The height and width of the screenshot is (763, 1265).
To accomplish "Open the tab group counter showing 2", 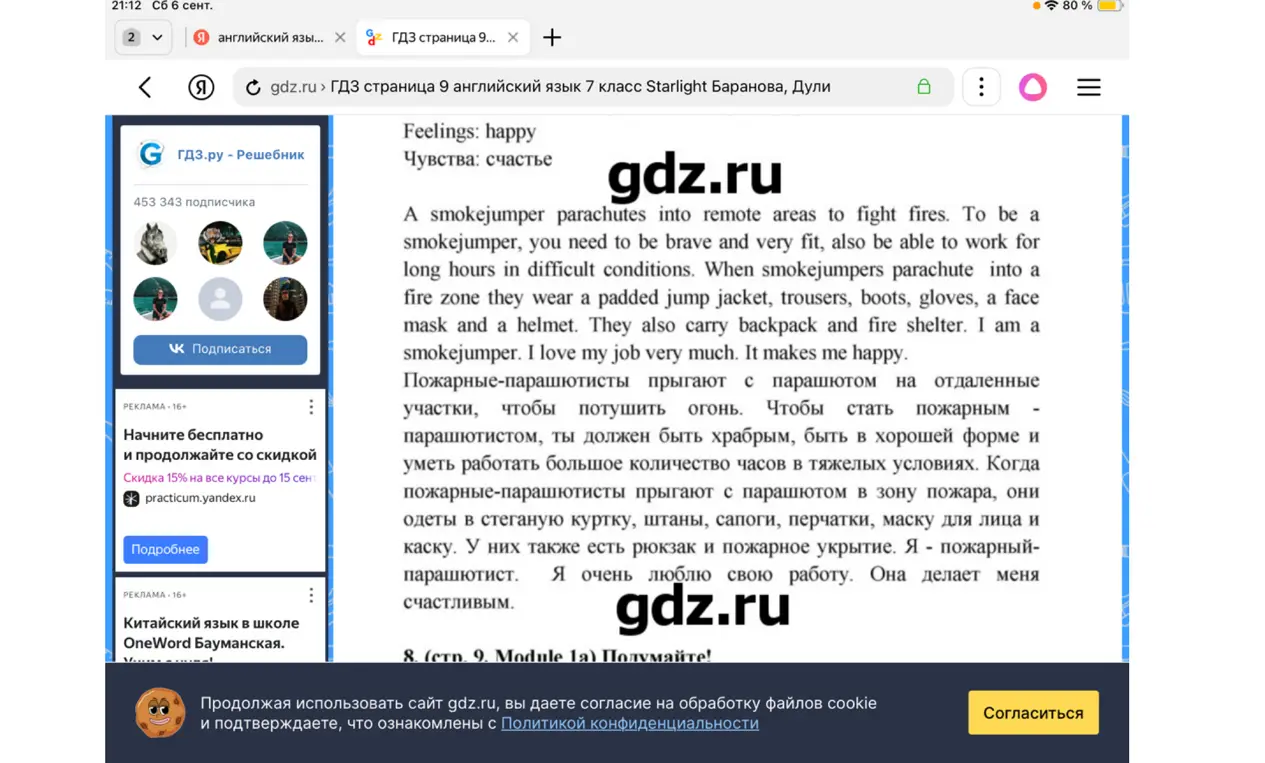I will [x=131, y=37].
